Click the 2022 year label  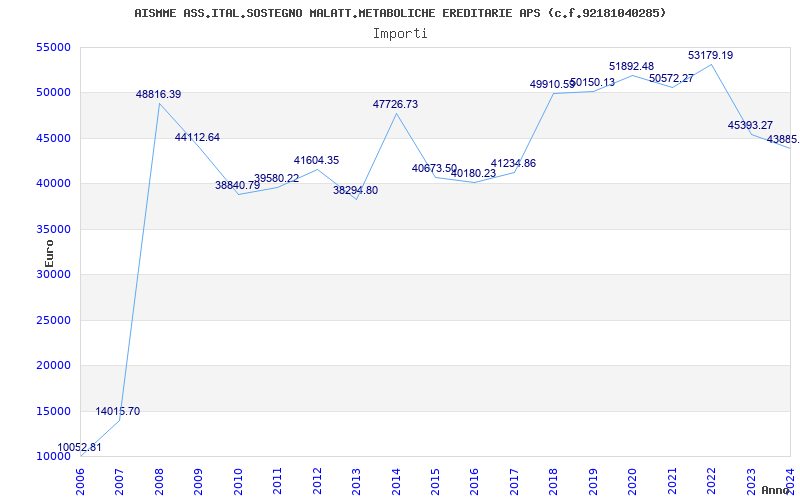click(711, 482)
